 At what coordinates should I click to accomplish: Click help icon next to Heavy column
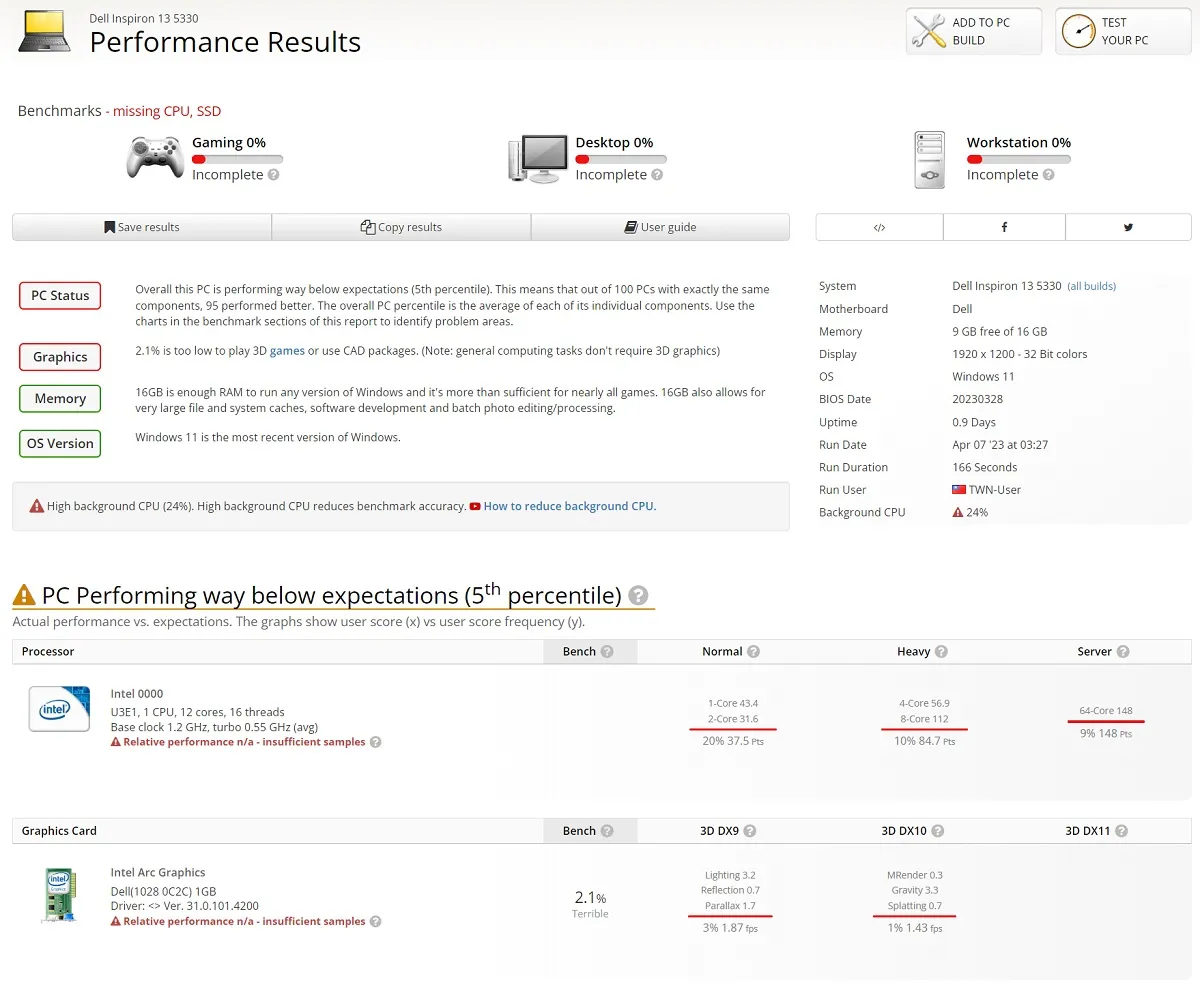(941, 651)
